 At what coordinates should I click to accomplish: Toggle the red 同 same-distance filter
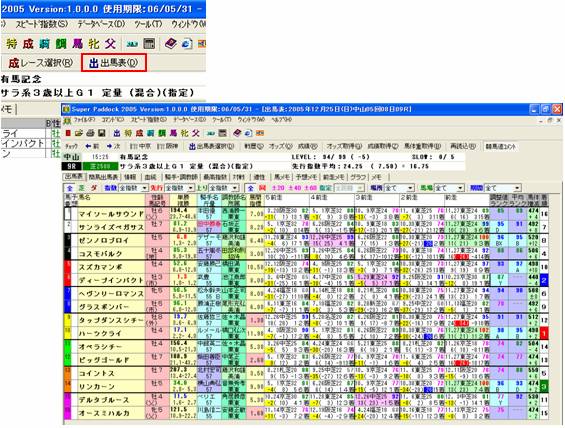(x=262, y=188)
